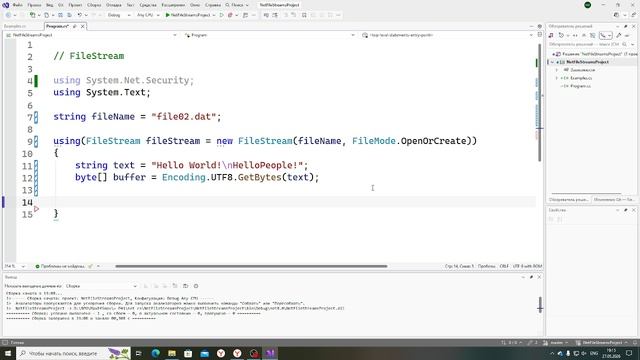640x360 pixels.
Task: Pin the Program.cs tab
Action: coord(75,26)
